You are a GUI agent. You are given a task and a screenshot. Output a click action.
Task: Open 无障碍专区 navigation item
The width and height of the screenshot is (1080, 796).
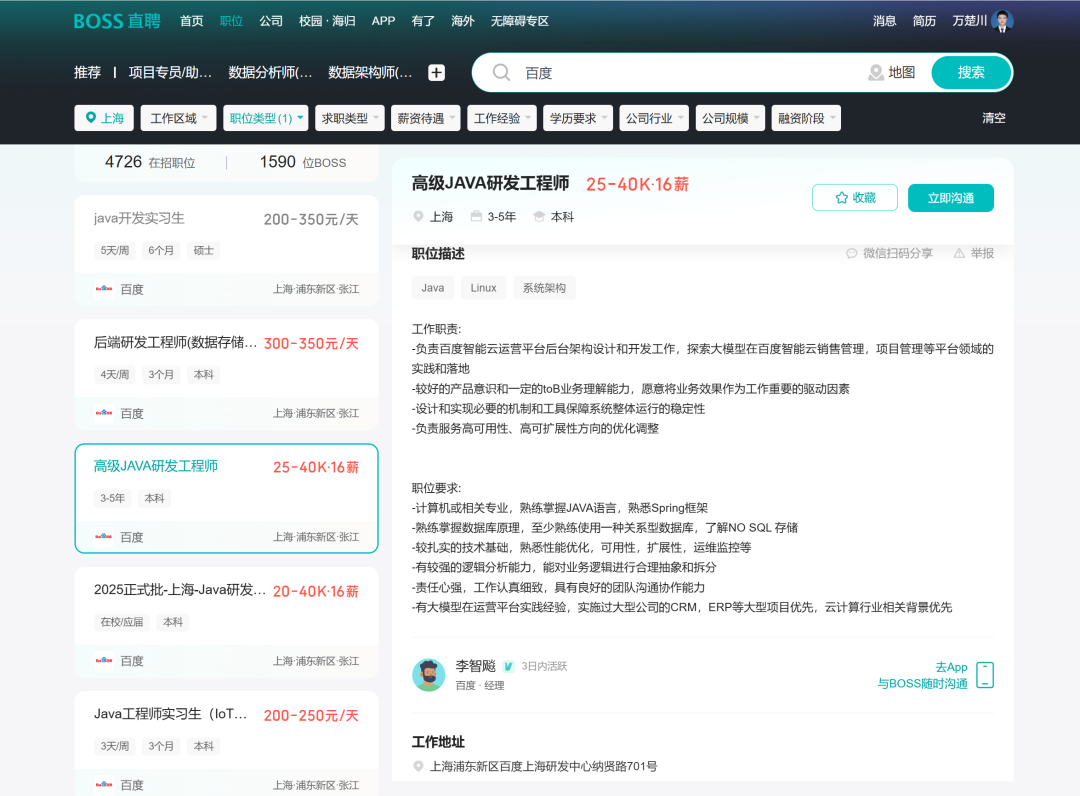pos(519,21)
